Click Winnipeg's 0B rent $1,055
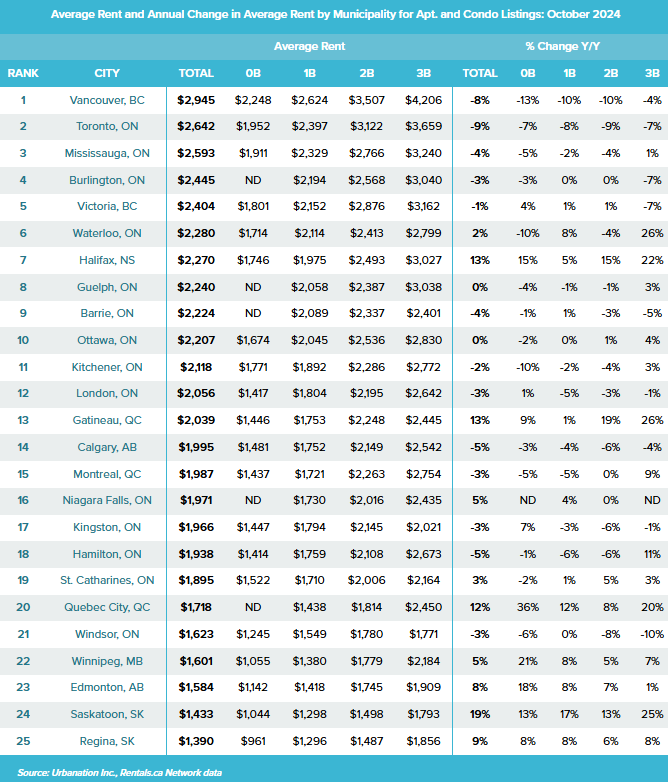The height and width of the screenshot is (782, 668). tap(253, 661)
